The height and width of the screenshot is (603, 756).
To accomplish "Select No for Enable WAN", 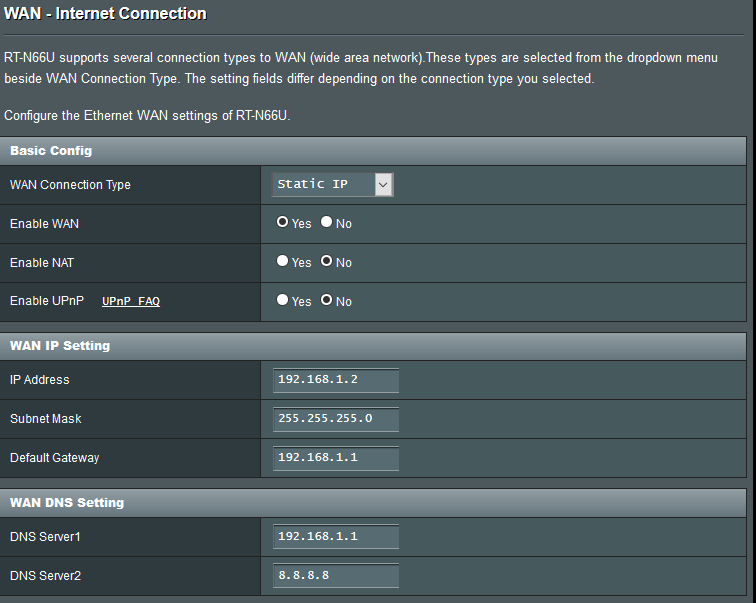I will click(x=327, y=223).
